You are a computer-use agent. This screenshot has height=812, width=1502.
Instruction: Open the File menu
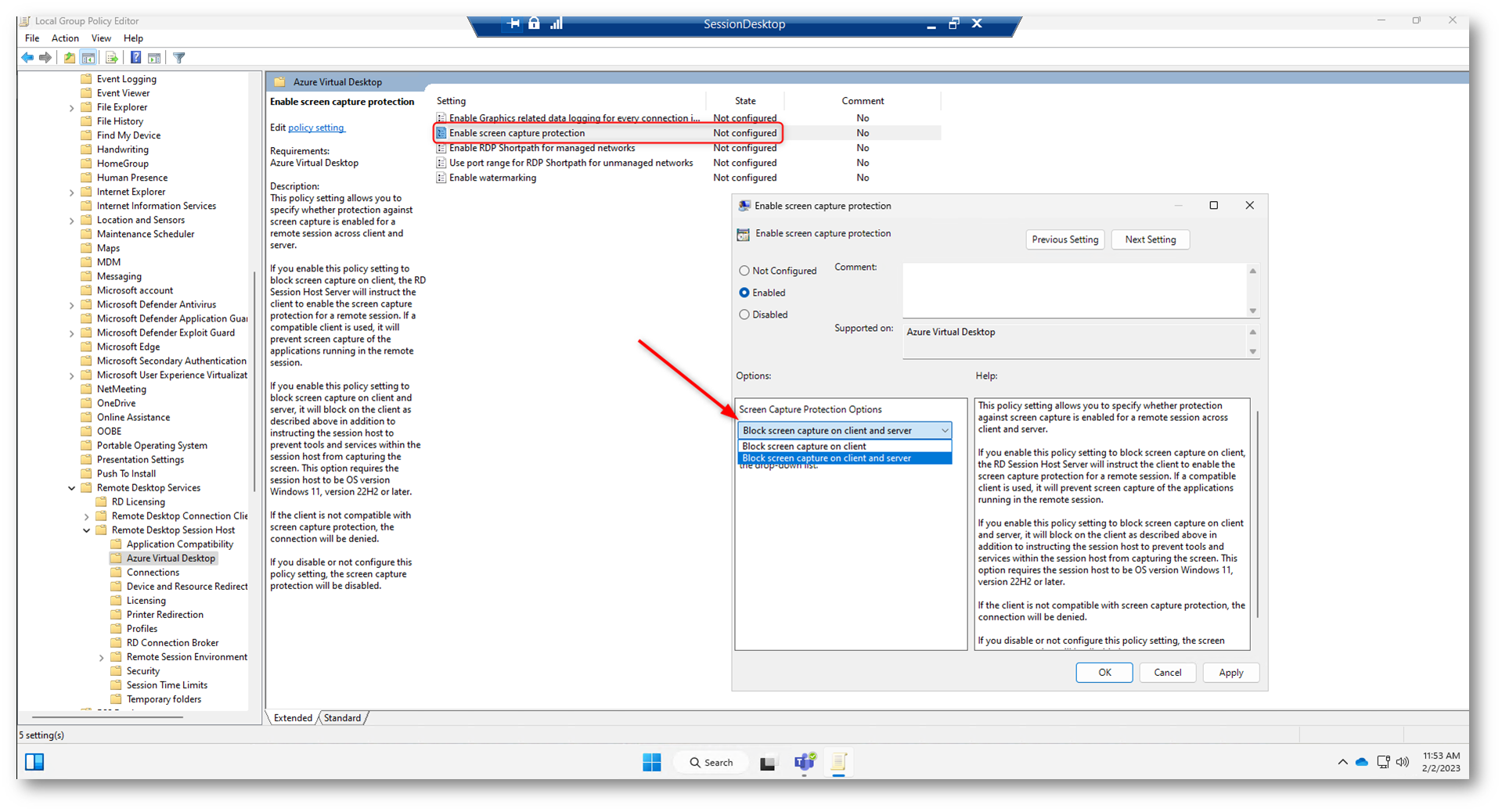click(32, 38)
